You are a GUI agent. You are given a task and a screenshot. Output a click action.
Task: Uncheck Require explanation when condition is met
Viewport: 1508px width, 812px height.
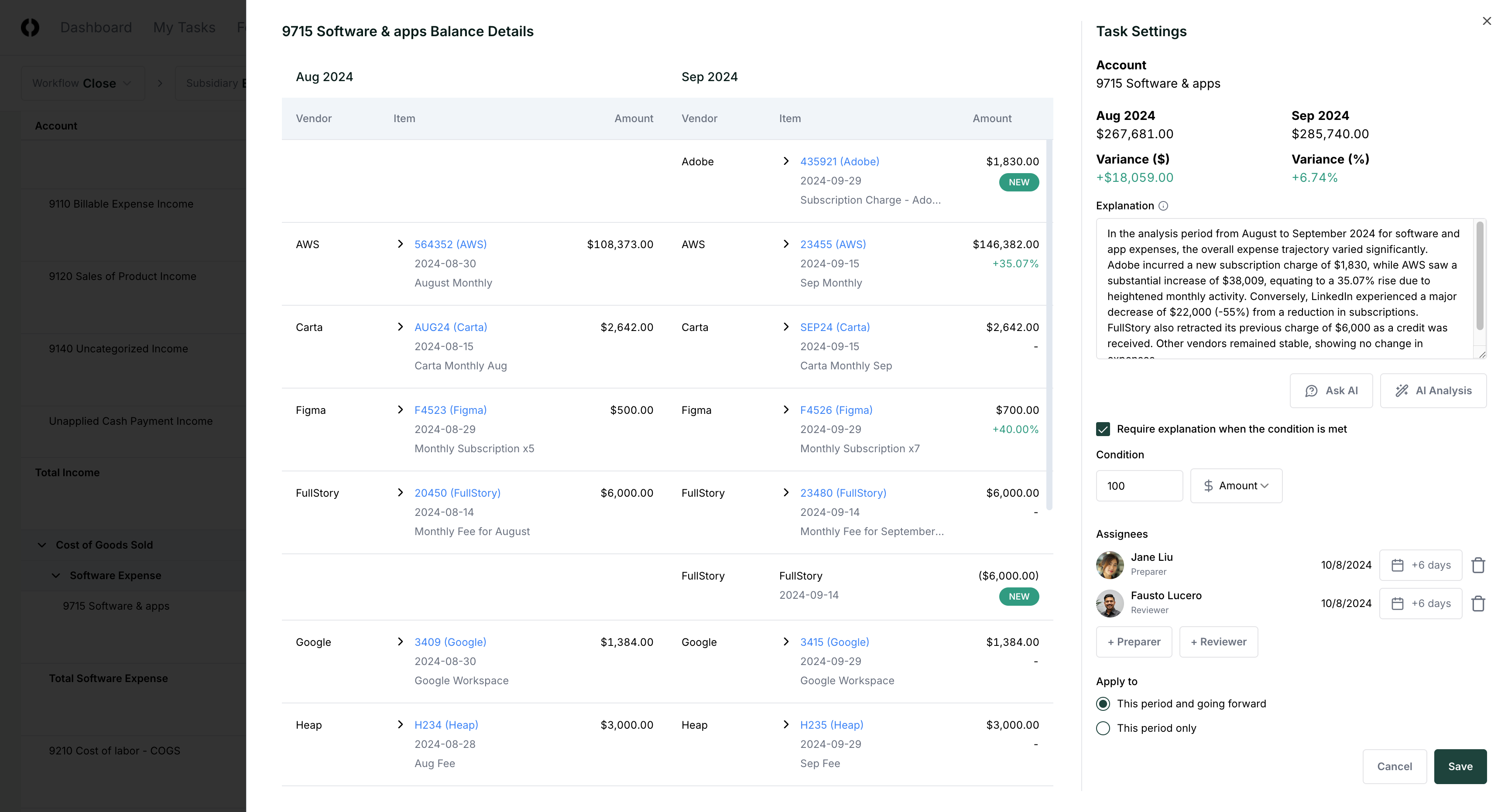click(x=1103, y=429)
